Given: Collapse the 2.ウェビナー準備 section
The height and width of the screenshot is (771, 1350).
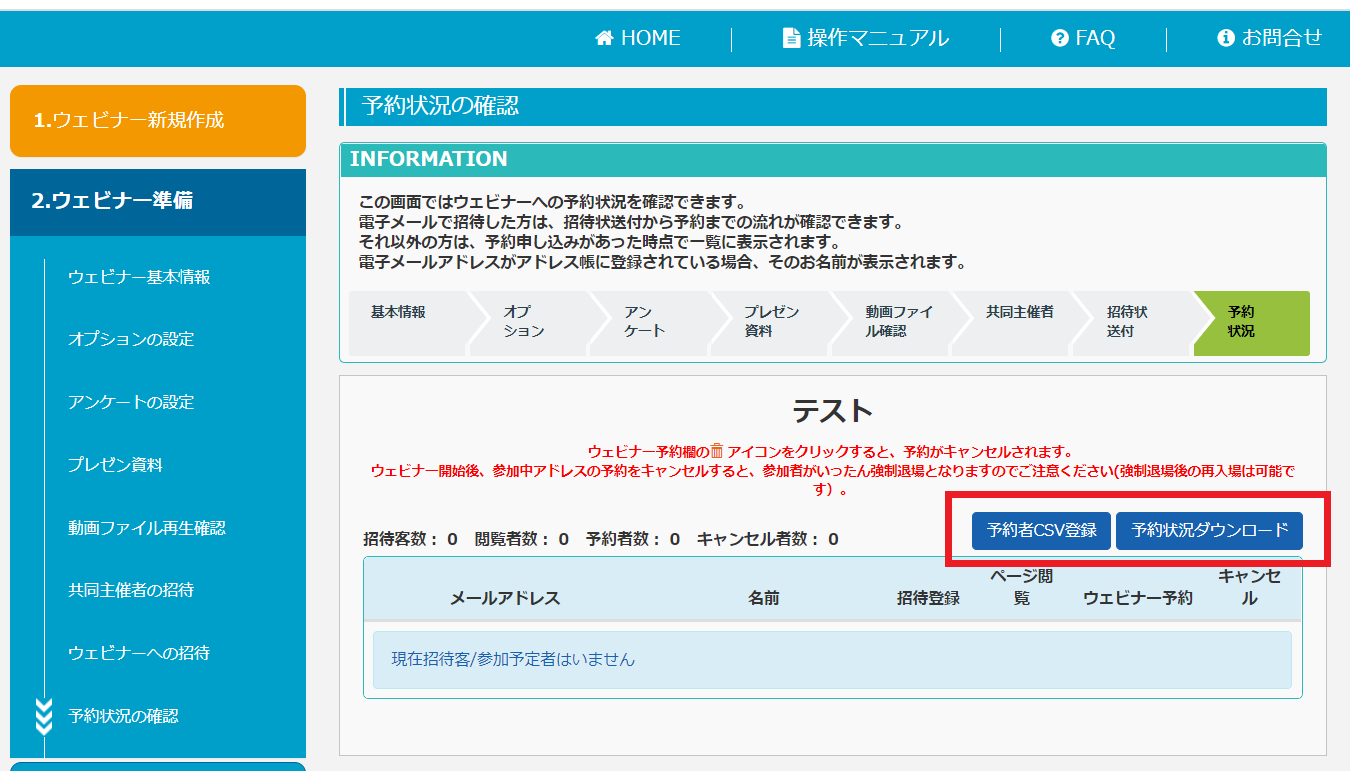Looking at the screenshot, I should (x=158, y=202).
